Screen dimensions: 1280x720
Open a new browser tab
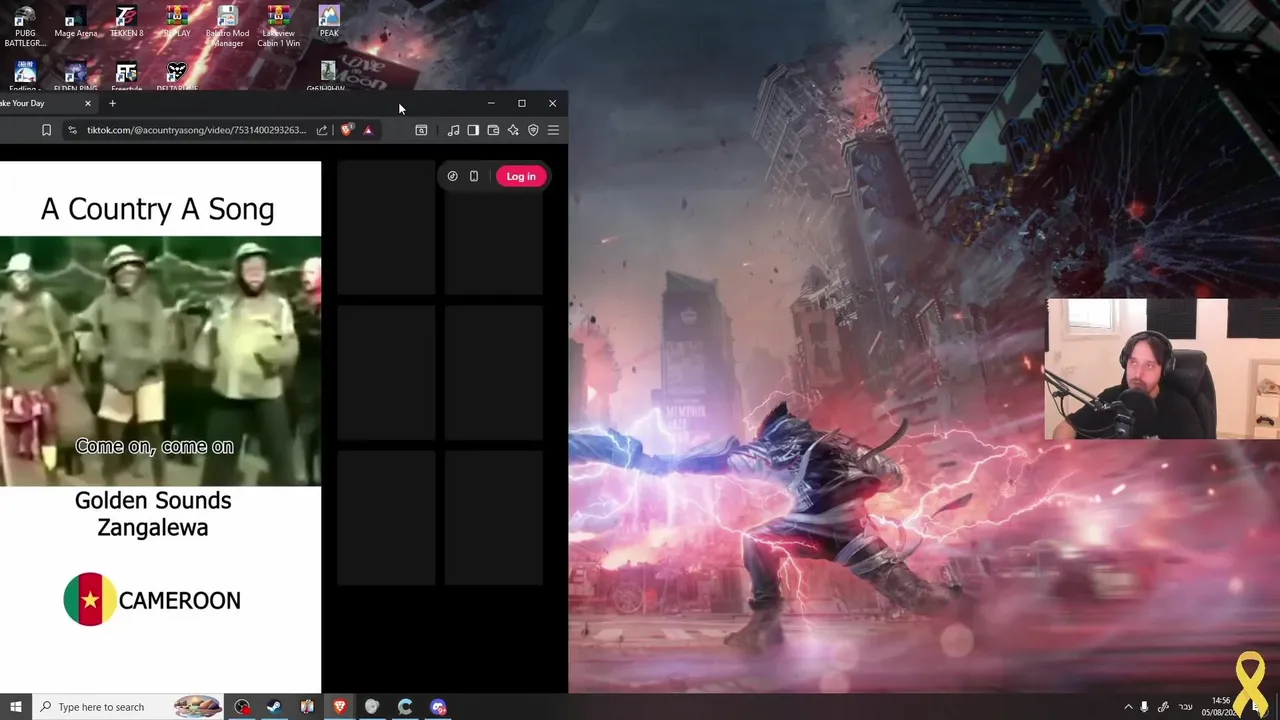coord(112,103)
